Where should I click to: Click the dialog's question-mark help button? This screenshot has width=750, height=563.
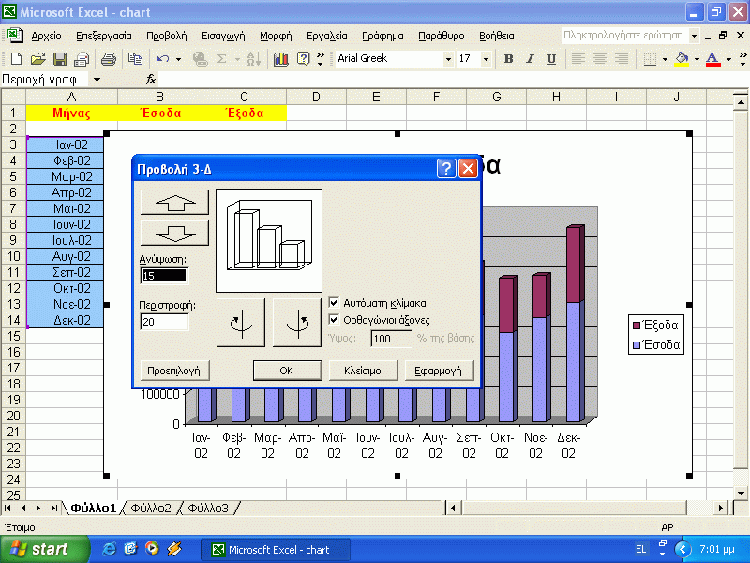446,168
